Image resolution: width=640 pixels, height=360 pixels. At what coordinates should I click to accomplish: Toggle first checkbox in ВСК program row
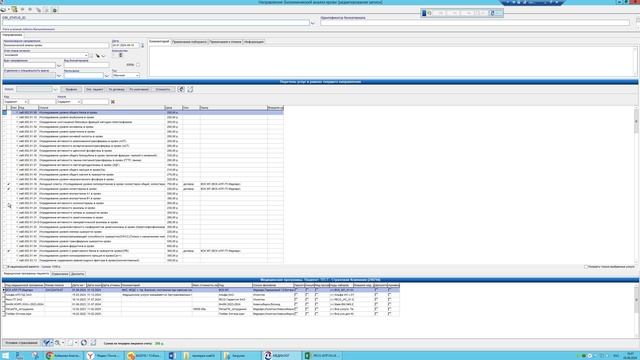pos(296,290)
